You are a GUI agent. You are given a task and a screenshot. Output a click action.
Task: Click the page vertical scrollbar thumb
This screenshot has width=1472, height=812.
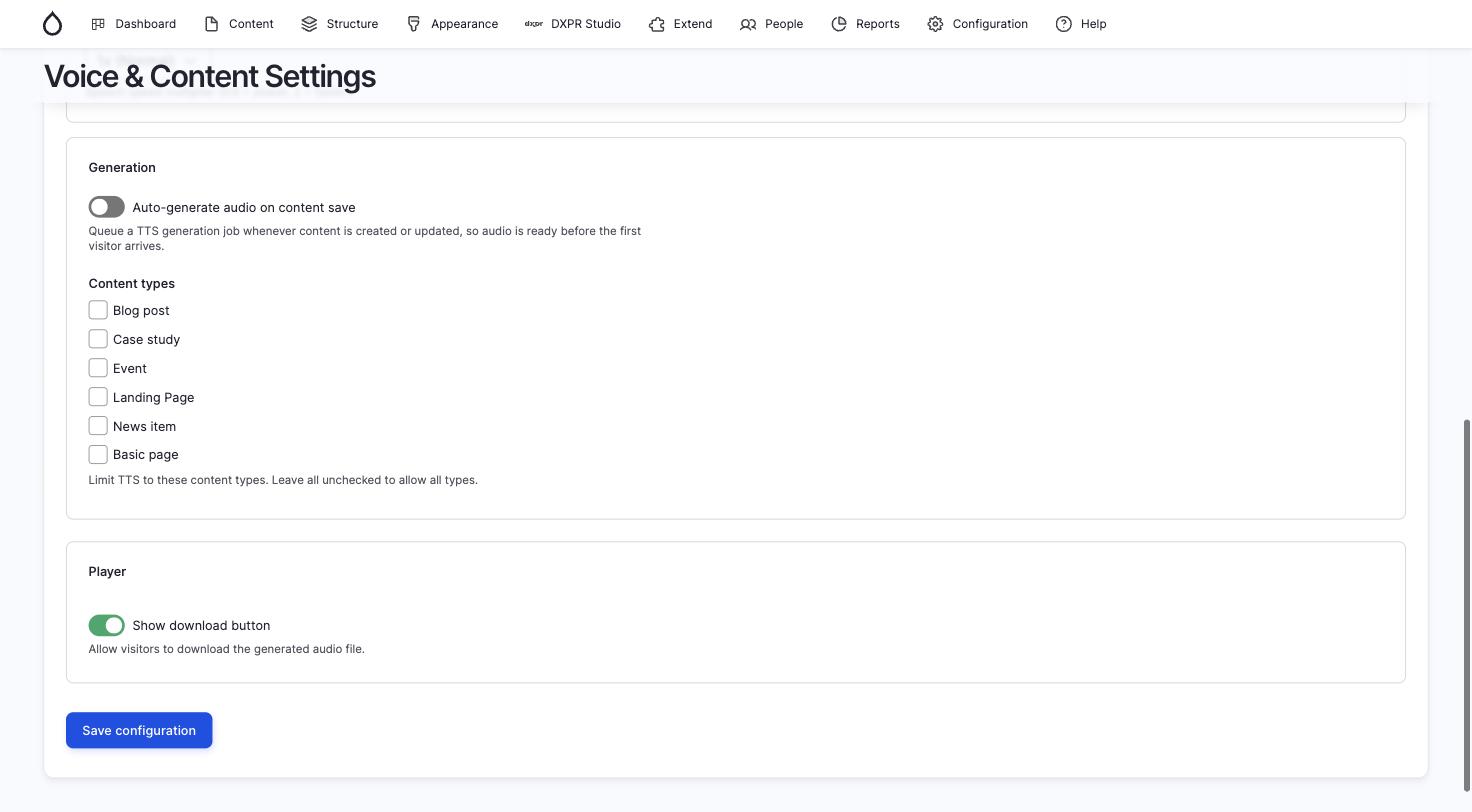click(x=1468, y=605)
